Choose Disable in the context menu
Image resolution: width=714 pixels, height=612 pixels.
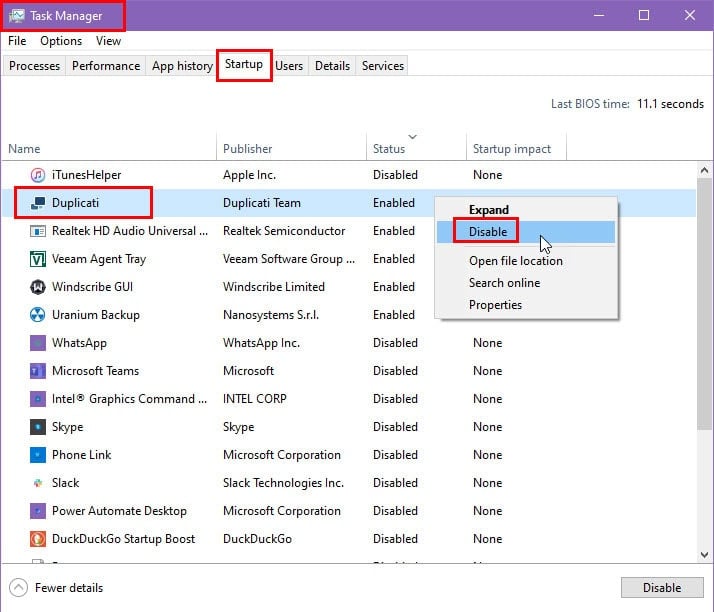[x=526, y=232]
